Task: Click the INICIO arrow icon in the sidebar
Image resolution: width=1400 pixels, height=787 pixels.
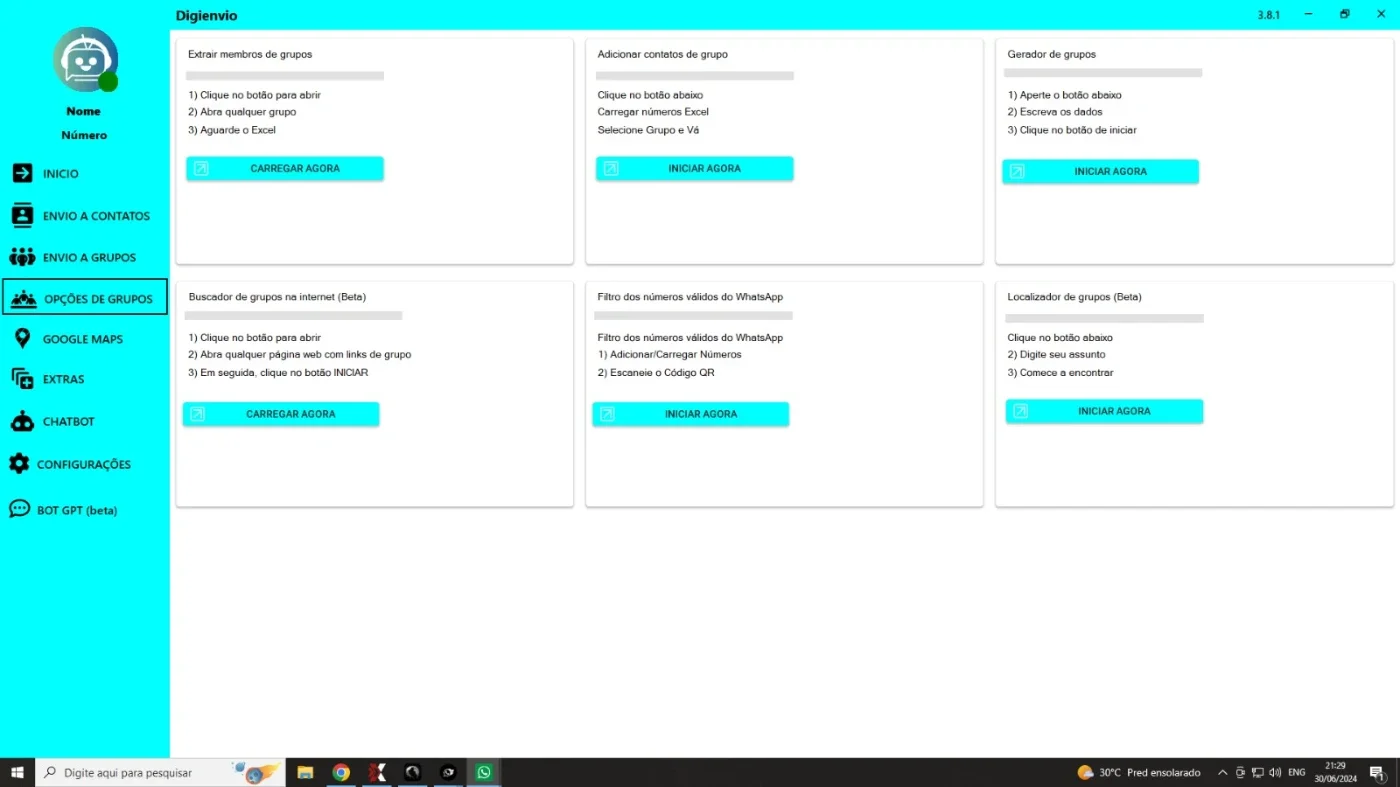Action: coord(22,173)
